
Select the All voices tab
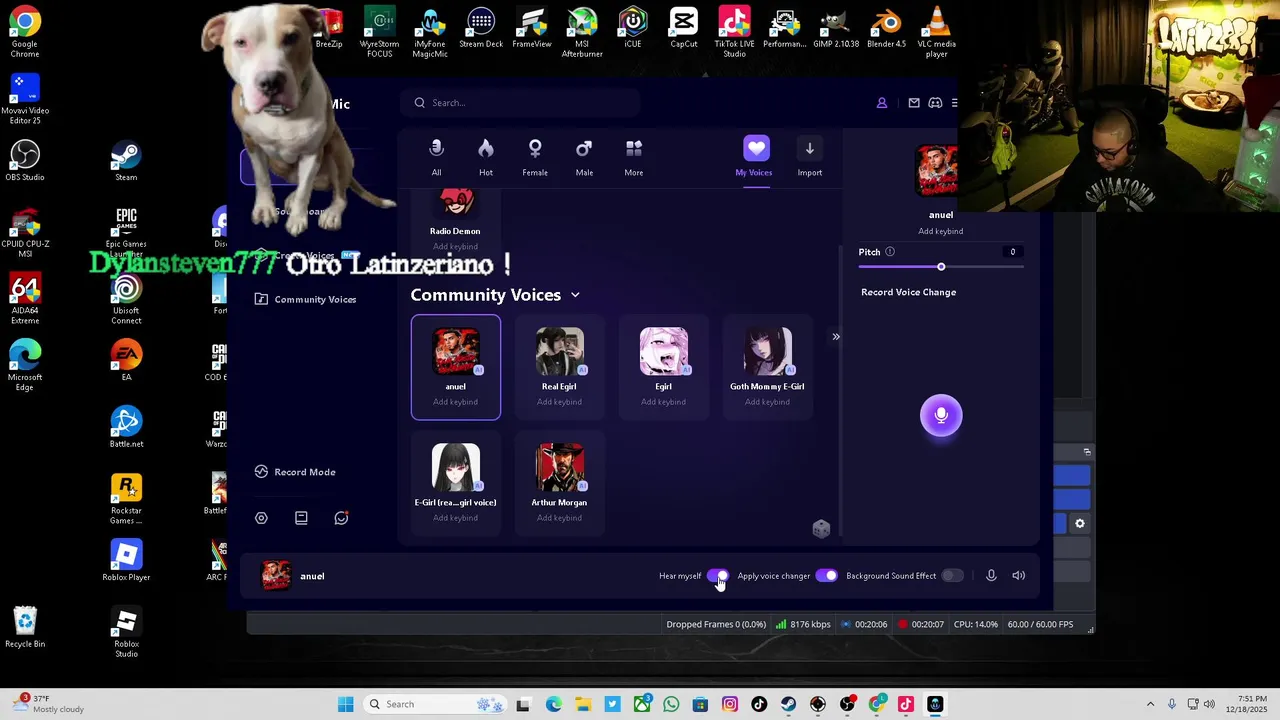tap(436, 158)
